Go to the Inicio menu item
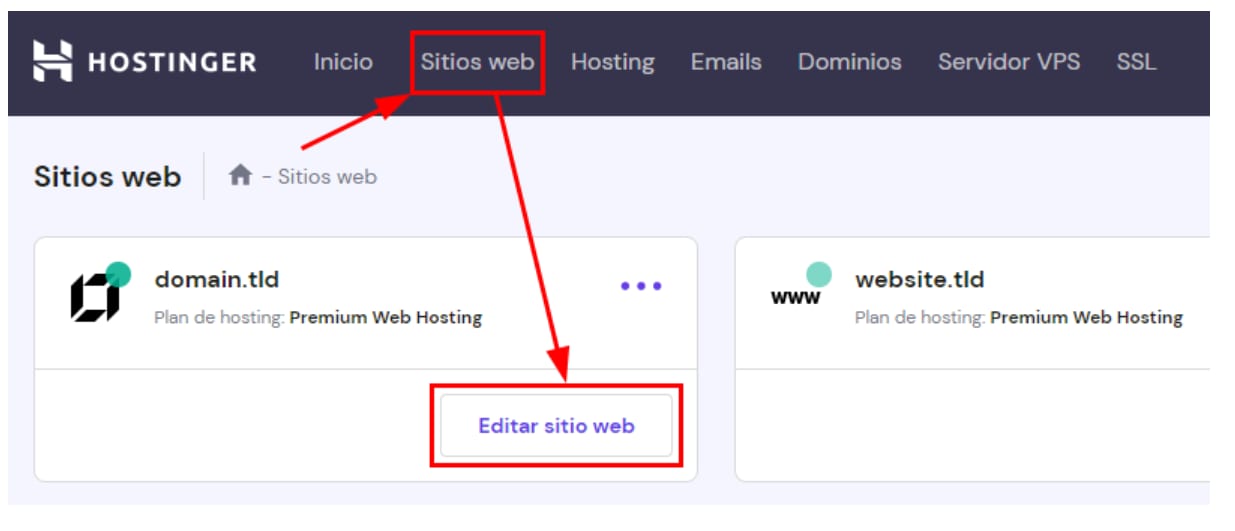Viewport: 1235px width, 531px height. (343, 62)
